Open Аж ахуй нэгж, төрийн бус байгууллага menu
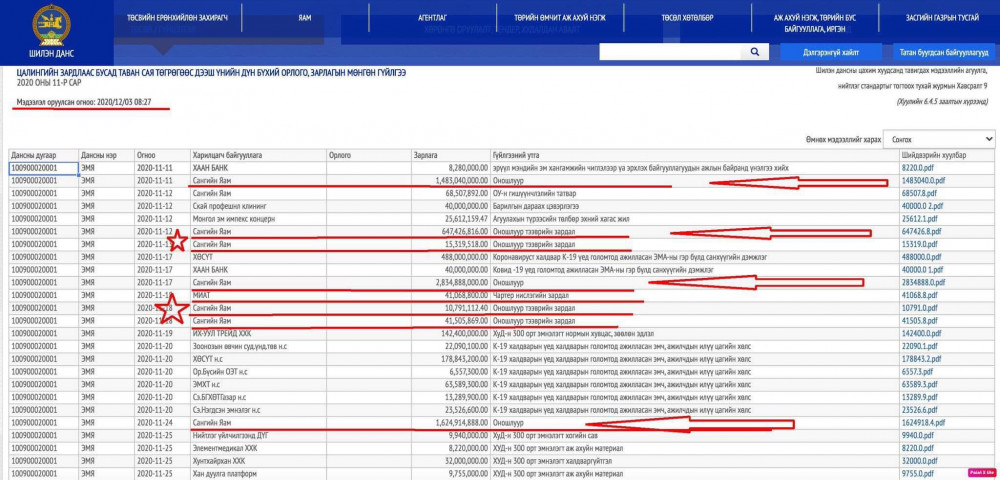The image size is (1000, 480). pyautogui.click(x=814, y=24)
